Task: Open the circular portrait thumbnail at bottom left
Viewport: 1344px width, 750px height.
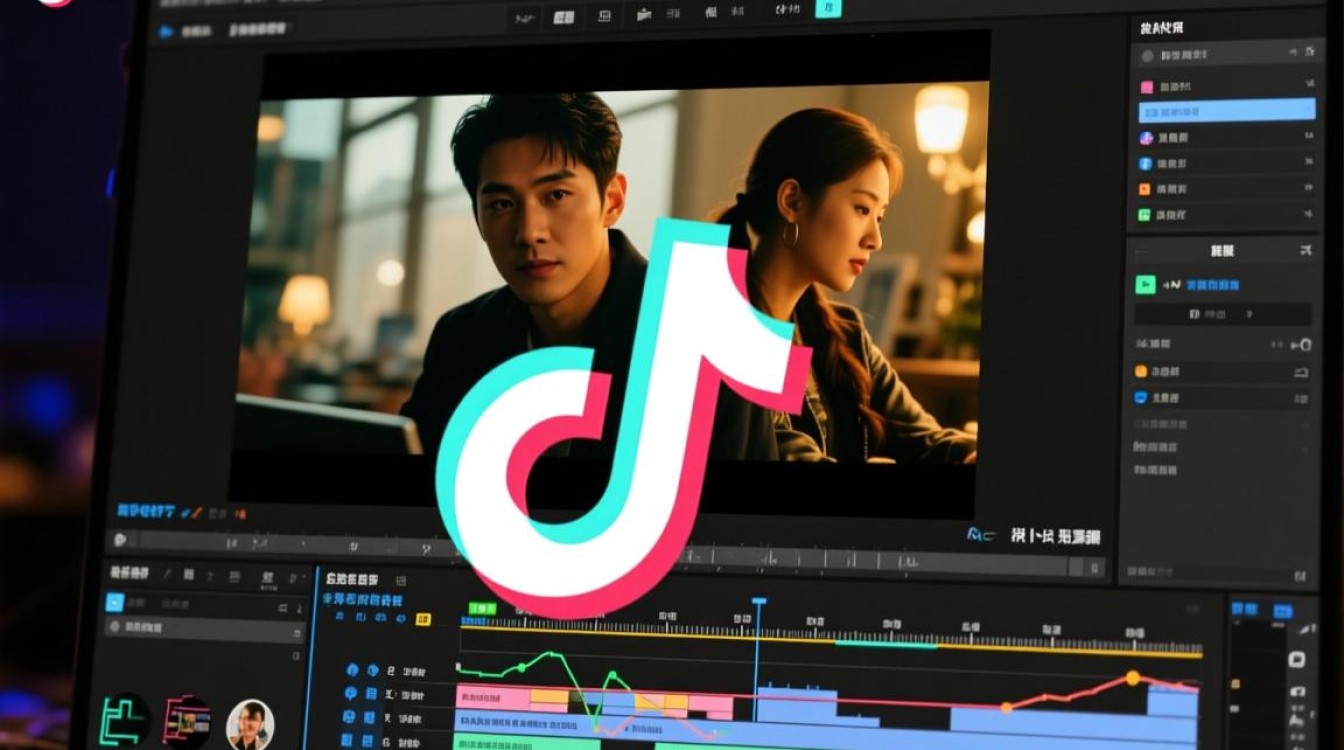Action: pos(250,723)
